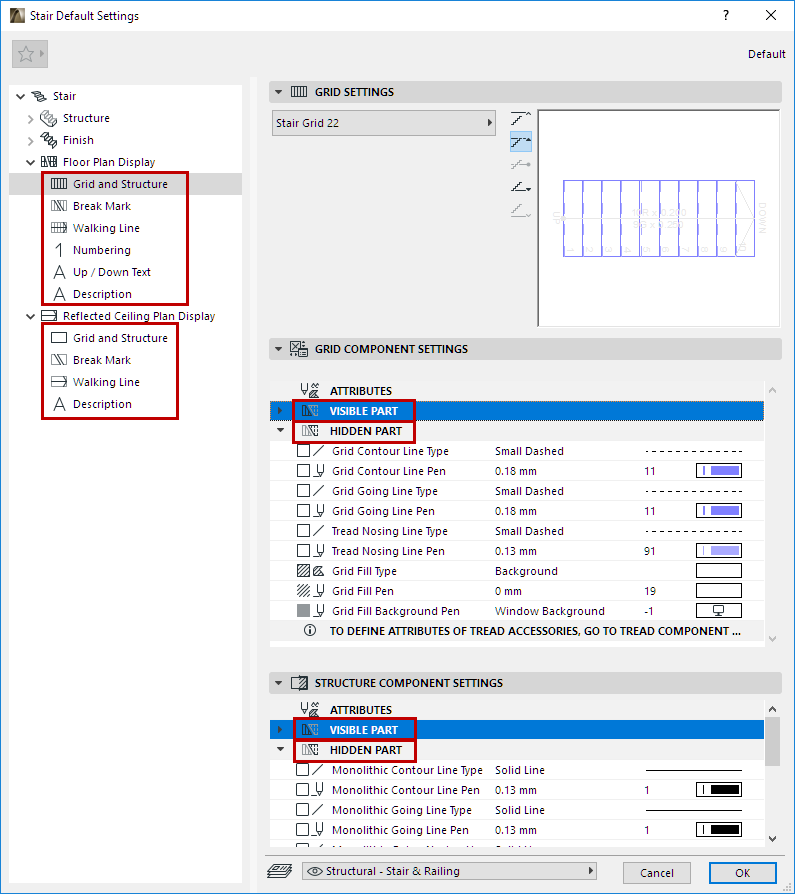Select Grid and Structure under Floor Plan Display
The height and width of the screenshot is (894, 795).
[120, 184]
